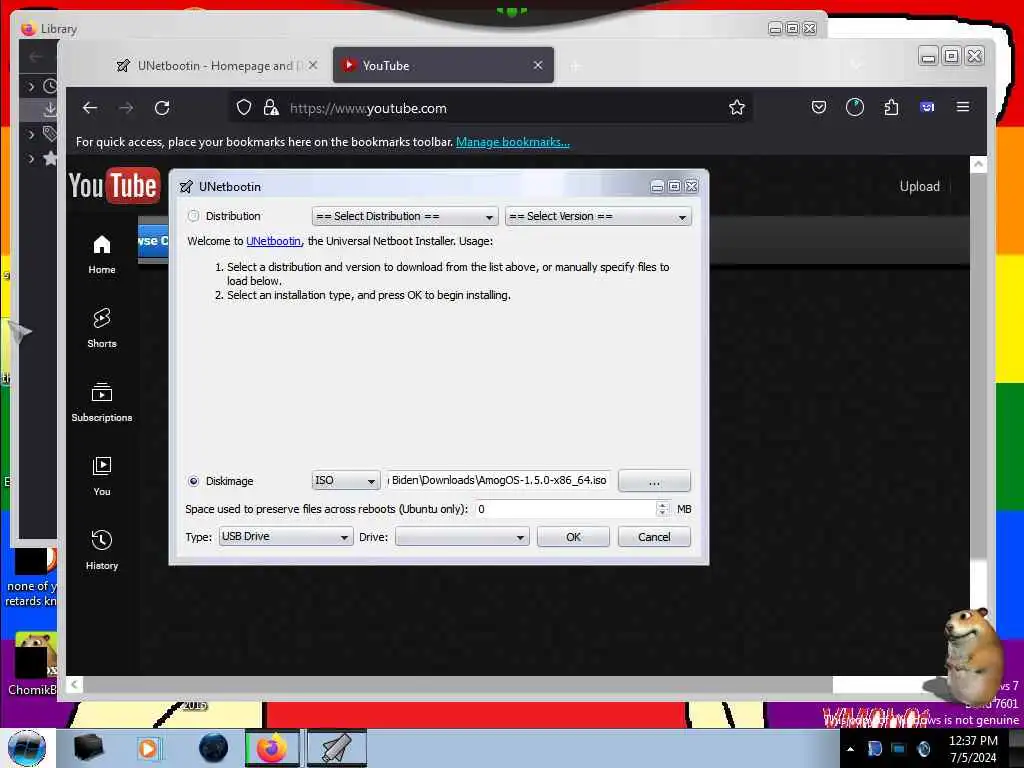Click OK to begin installing
This screenshot has width=1024, height=768.
tap(573, 537)
